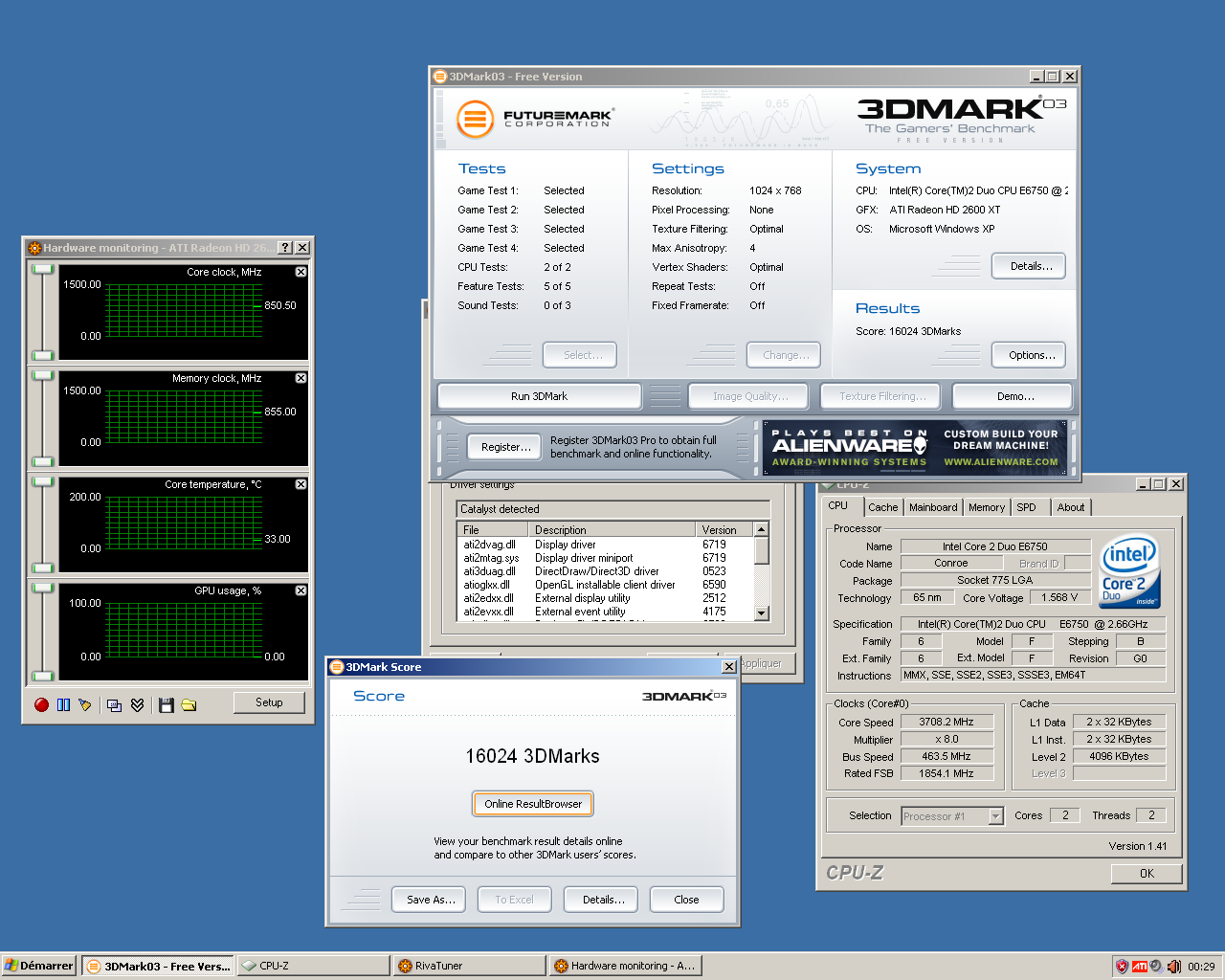
Task: Click the double-chevron icon in Hardware monitoring toolbar
Action: 137,705
